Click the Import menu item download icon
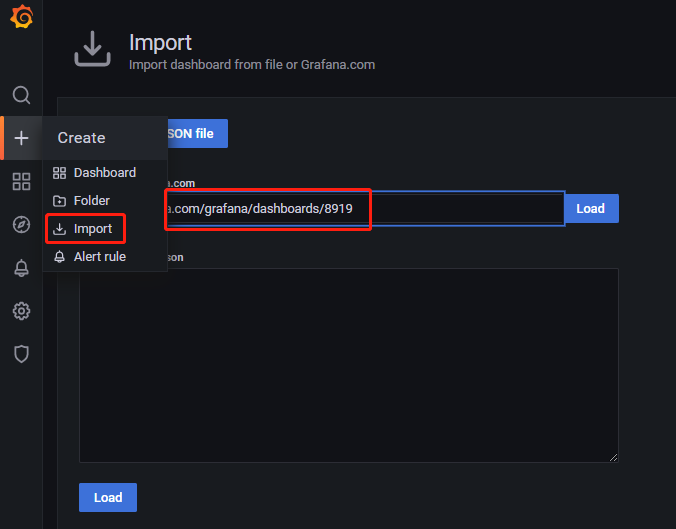676x529 pixels. [x=59, y=229]
